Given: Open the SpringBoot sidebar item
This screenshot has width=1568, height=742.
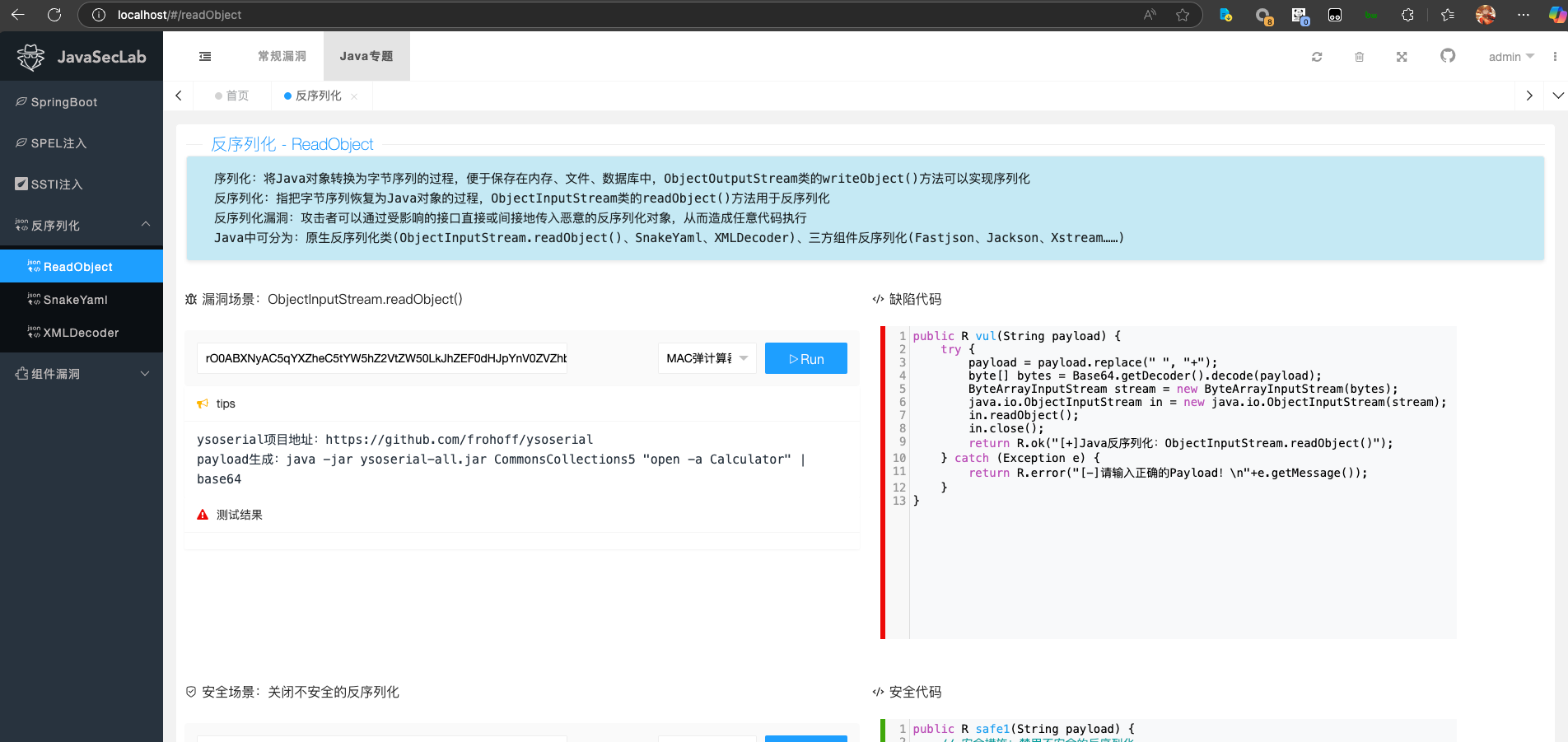Looking at the screenshot, I should pyautogui.click(x=82, y=102).
